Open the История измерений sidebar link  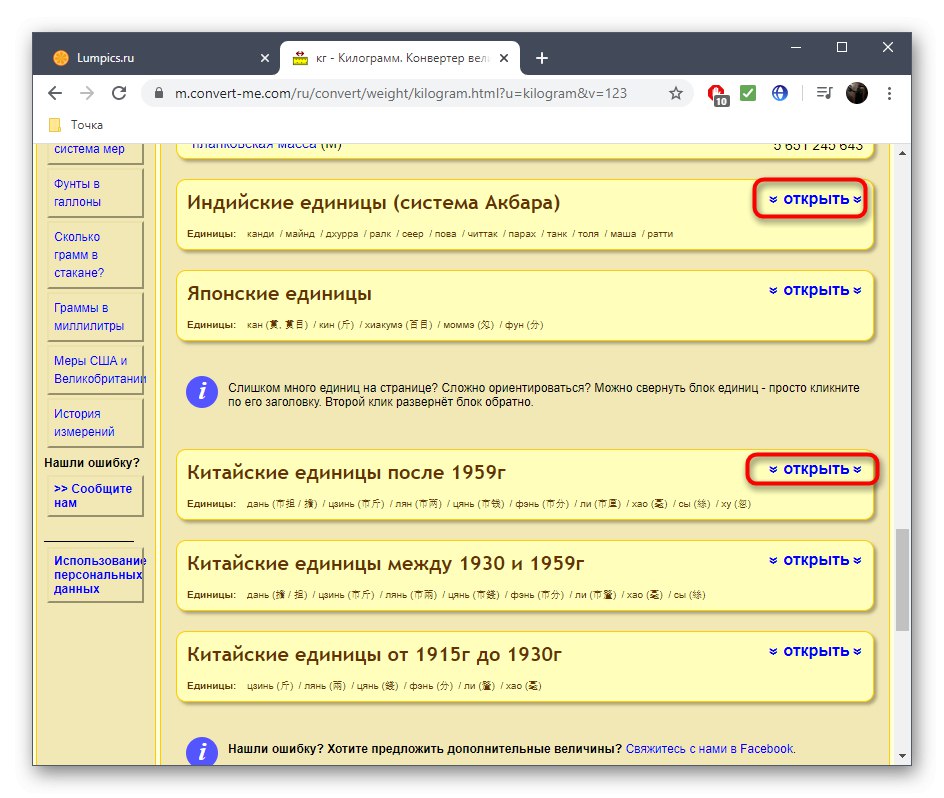[84, 423]
